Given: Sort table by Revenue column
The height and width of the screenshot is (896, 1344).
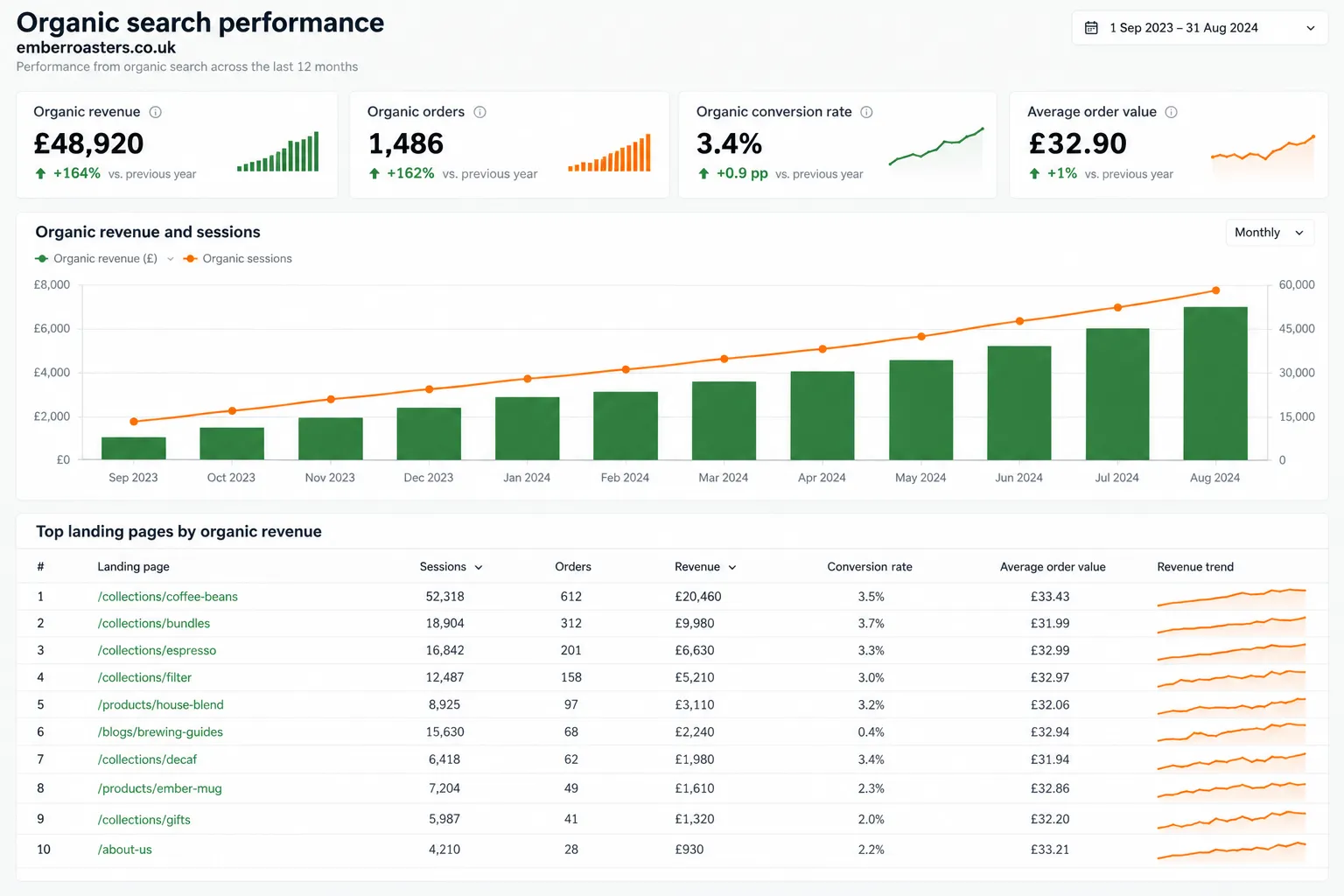Looking at the screenshot, I should click(705, 567).
